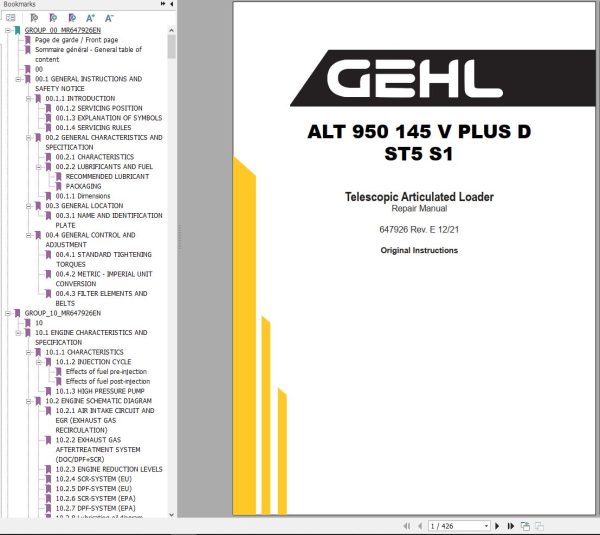This screenshot has height=535, width=600.
Task: Collapse 00.1 GENERAL INSTRUCTIONS node
Action: pos(18,79)
